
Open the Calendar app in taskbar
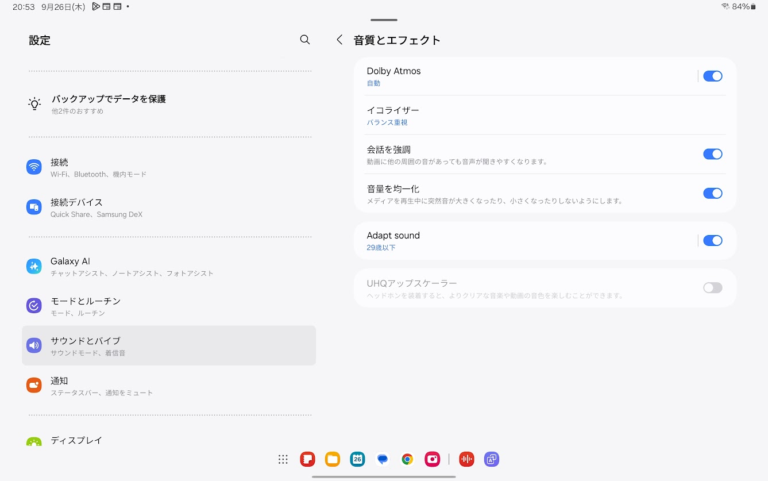(357, 459)
